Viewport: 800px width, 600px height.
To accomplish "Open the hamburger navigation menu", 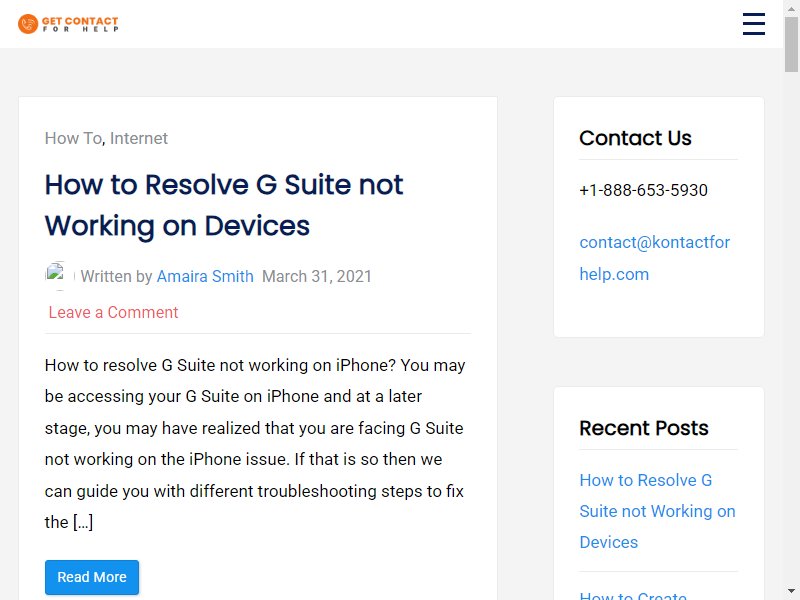I will click(754, 24).
